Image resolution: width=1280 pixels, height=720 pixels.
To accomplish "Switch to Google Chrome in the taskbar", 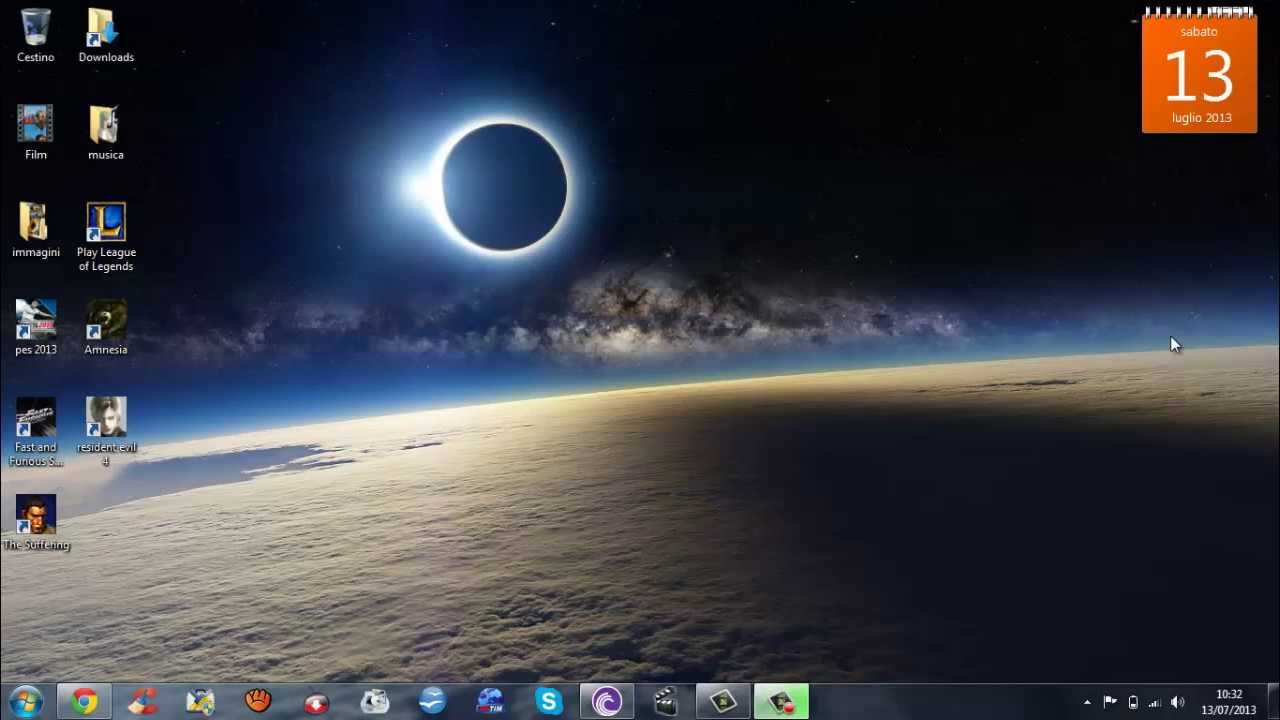I will (84, 702).
